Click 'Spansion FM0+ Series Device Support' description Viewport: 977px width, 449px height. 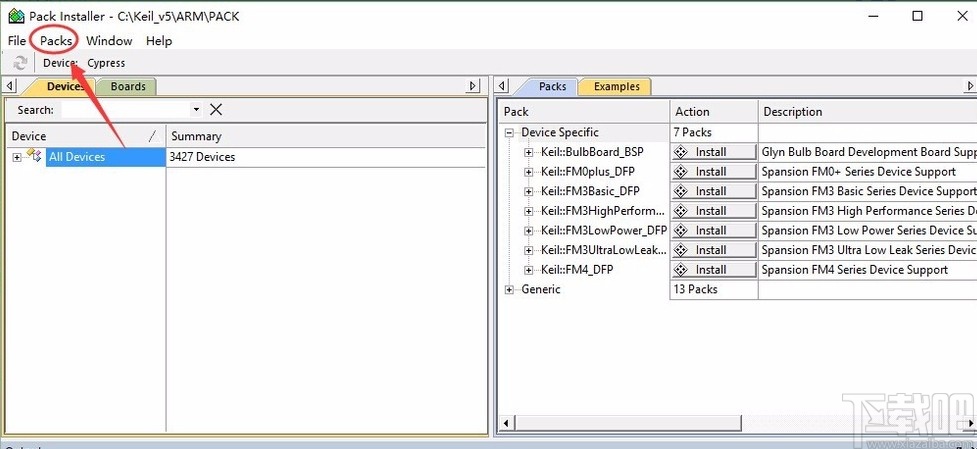click(x=859, y=172)
